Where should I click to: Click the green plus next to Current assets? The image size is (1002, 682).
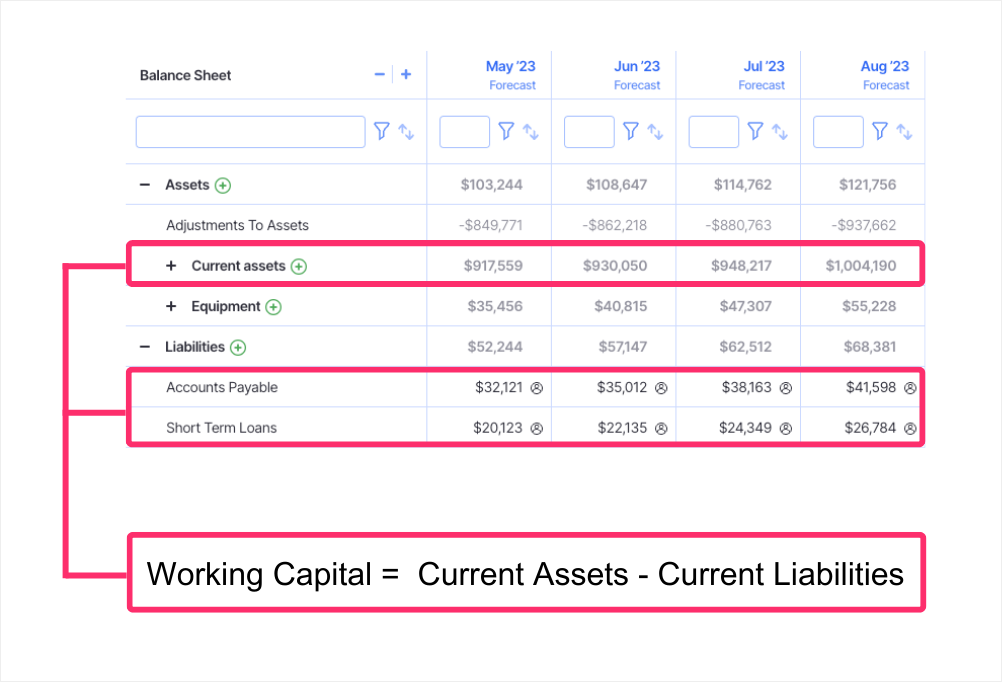tap(298, 266)
